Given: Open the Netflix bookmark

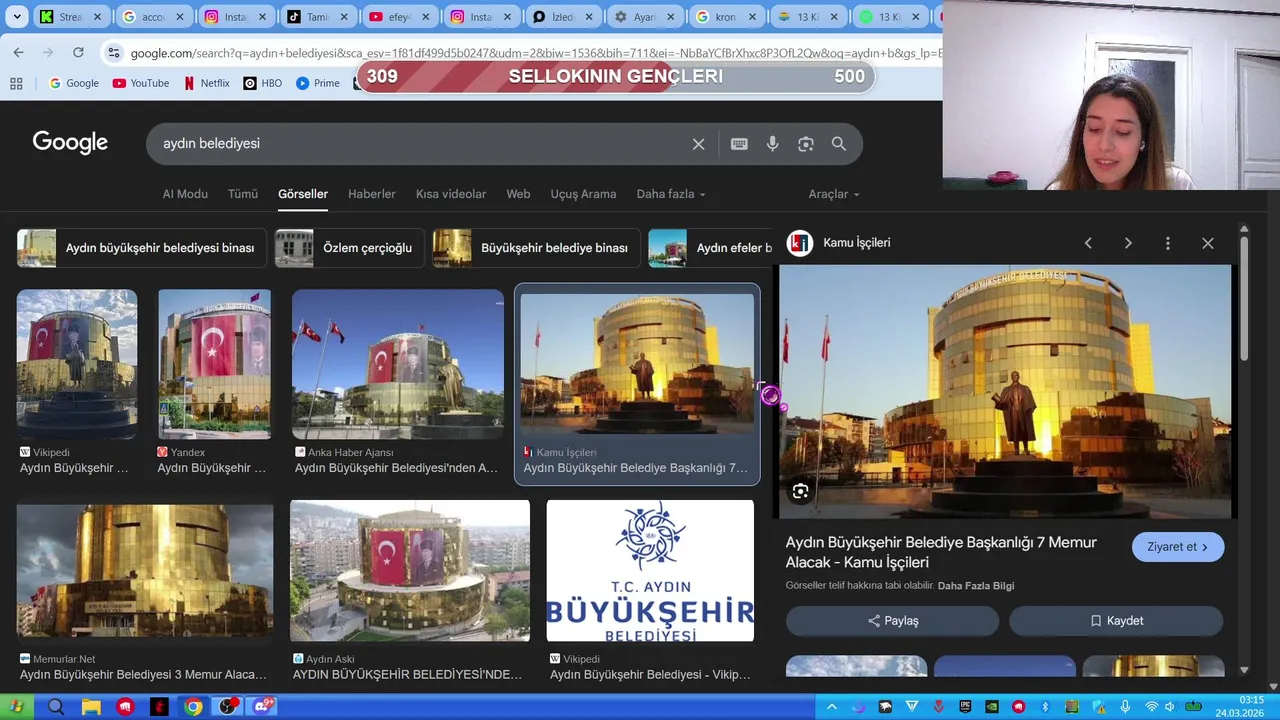Looking at the screenshot, I should pyautogui.click(x=207, y=83).
